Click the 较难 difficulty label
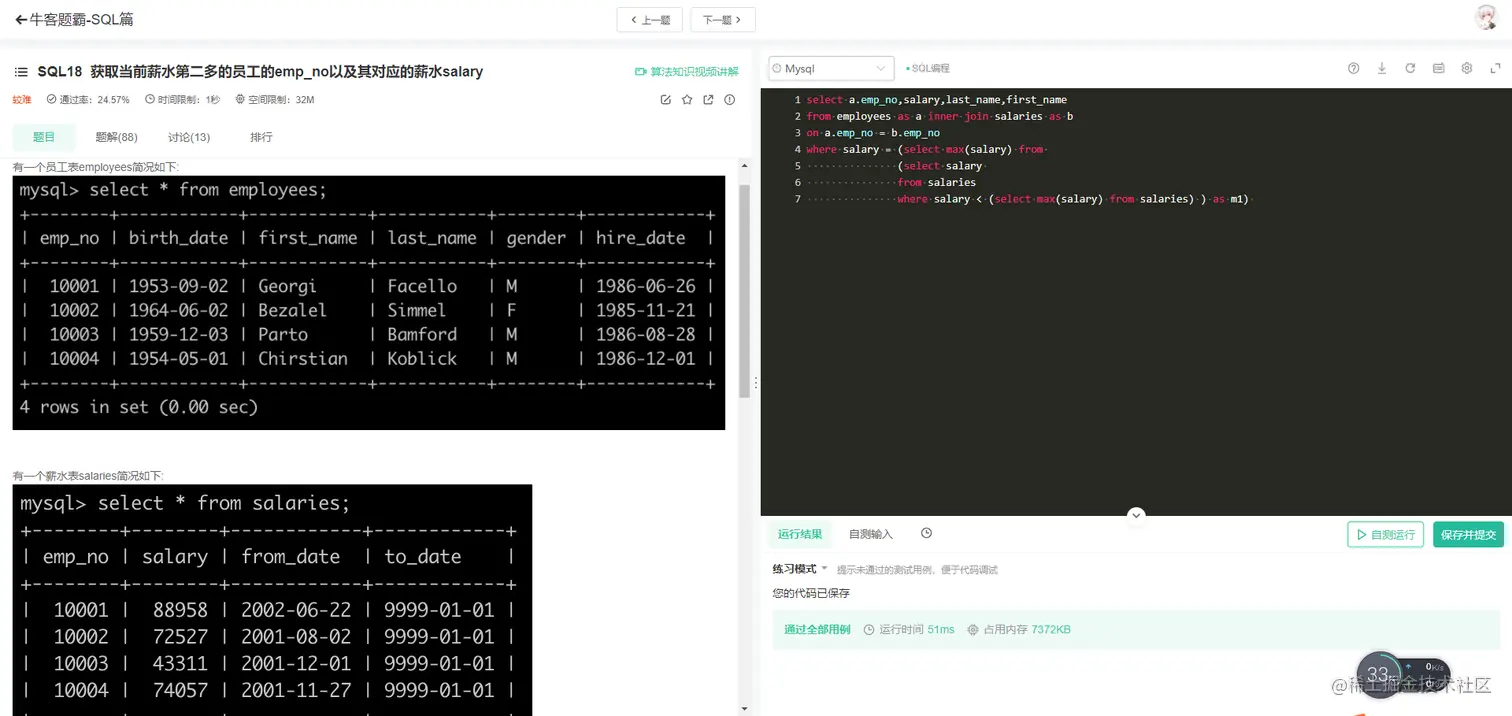This screenshot has width=1512, height=716. 22,100
